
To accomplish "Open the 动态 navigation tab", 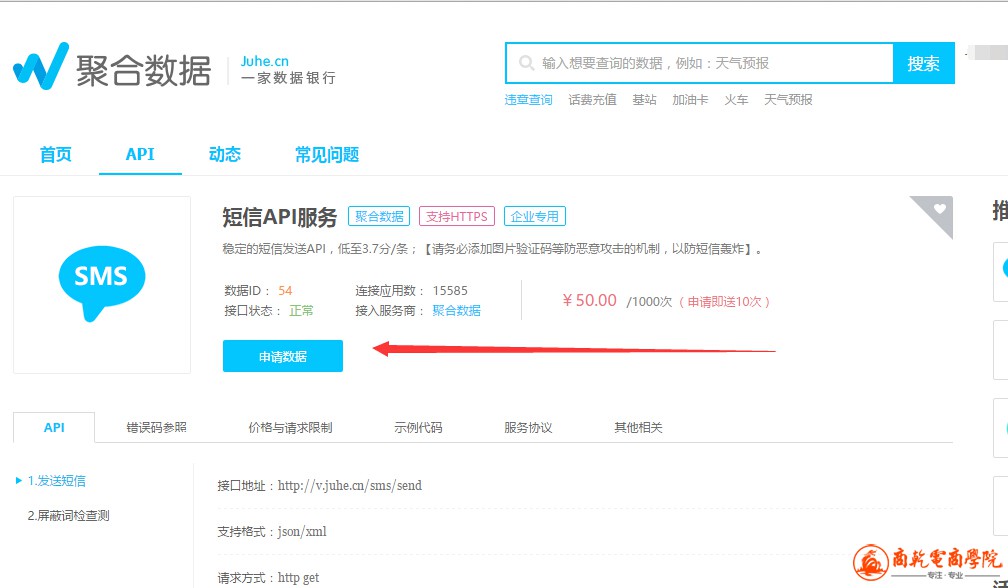I will (224, 154).
